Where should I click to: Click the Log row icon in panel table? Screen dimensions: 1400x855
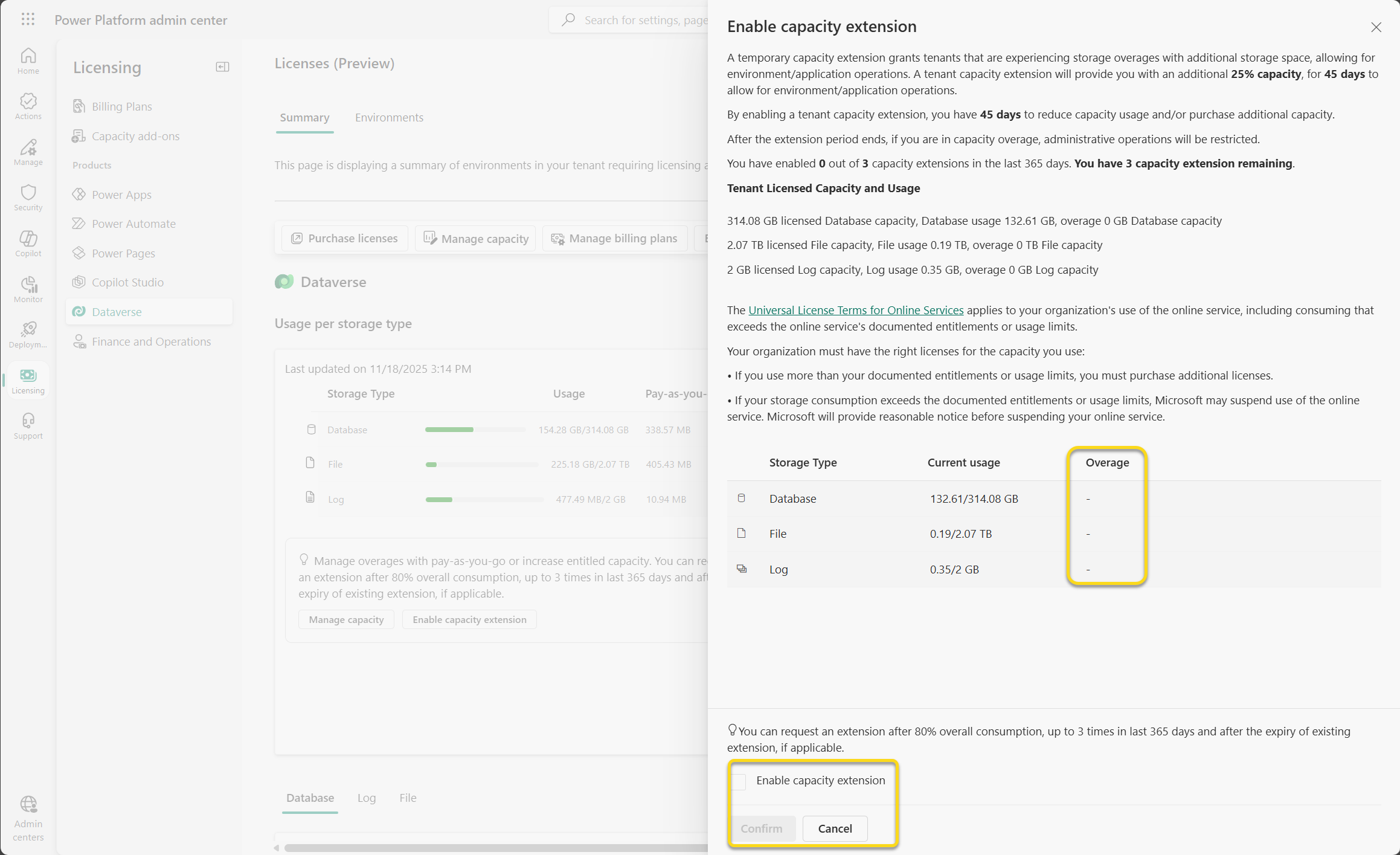pos(741,569)
